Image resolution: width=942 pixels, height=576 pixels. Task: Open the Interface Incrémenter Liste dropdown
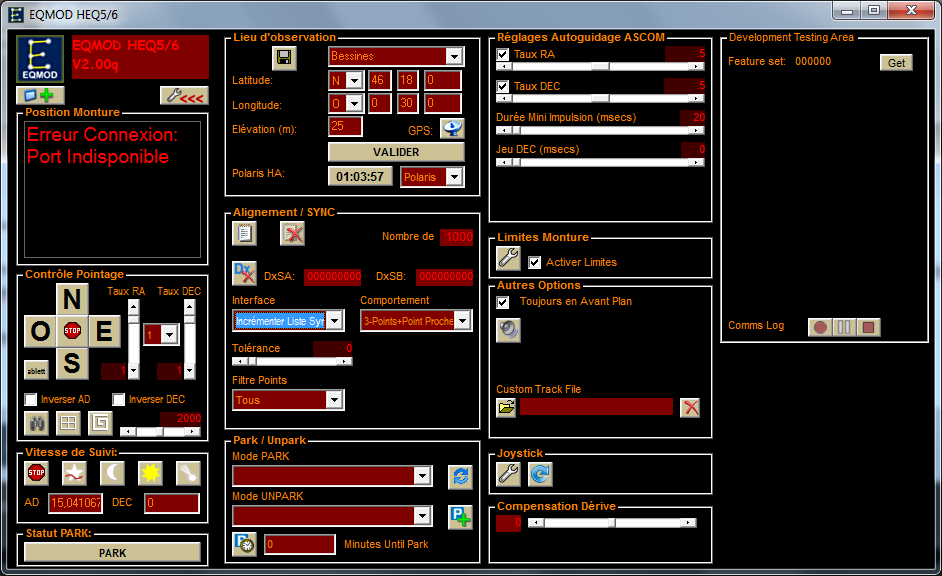click(x=335, y=321)
